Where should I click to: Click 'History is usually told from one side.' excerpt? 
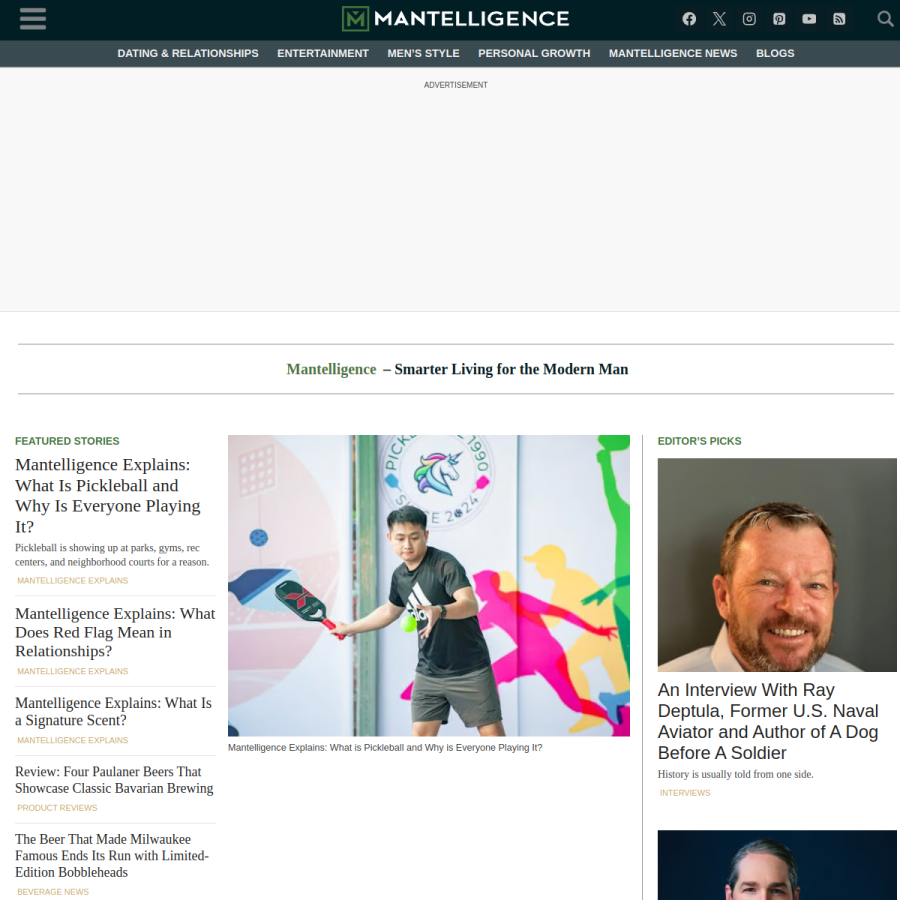(735, 774)
